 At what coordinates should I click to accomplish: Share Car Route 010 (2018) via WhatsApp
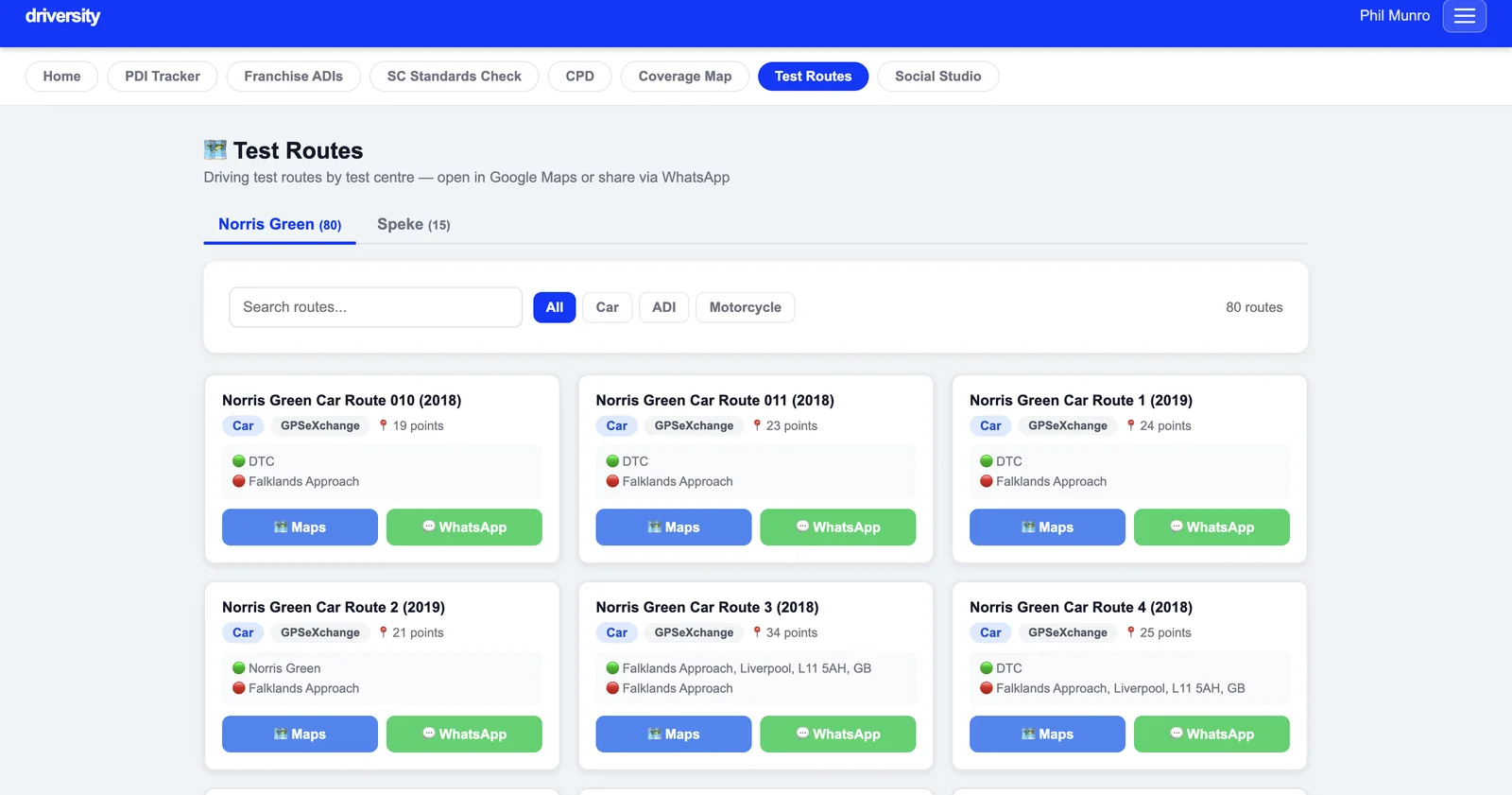464,527
